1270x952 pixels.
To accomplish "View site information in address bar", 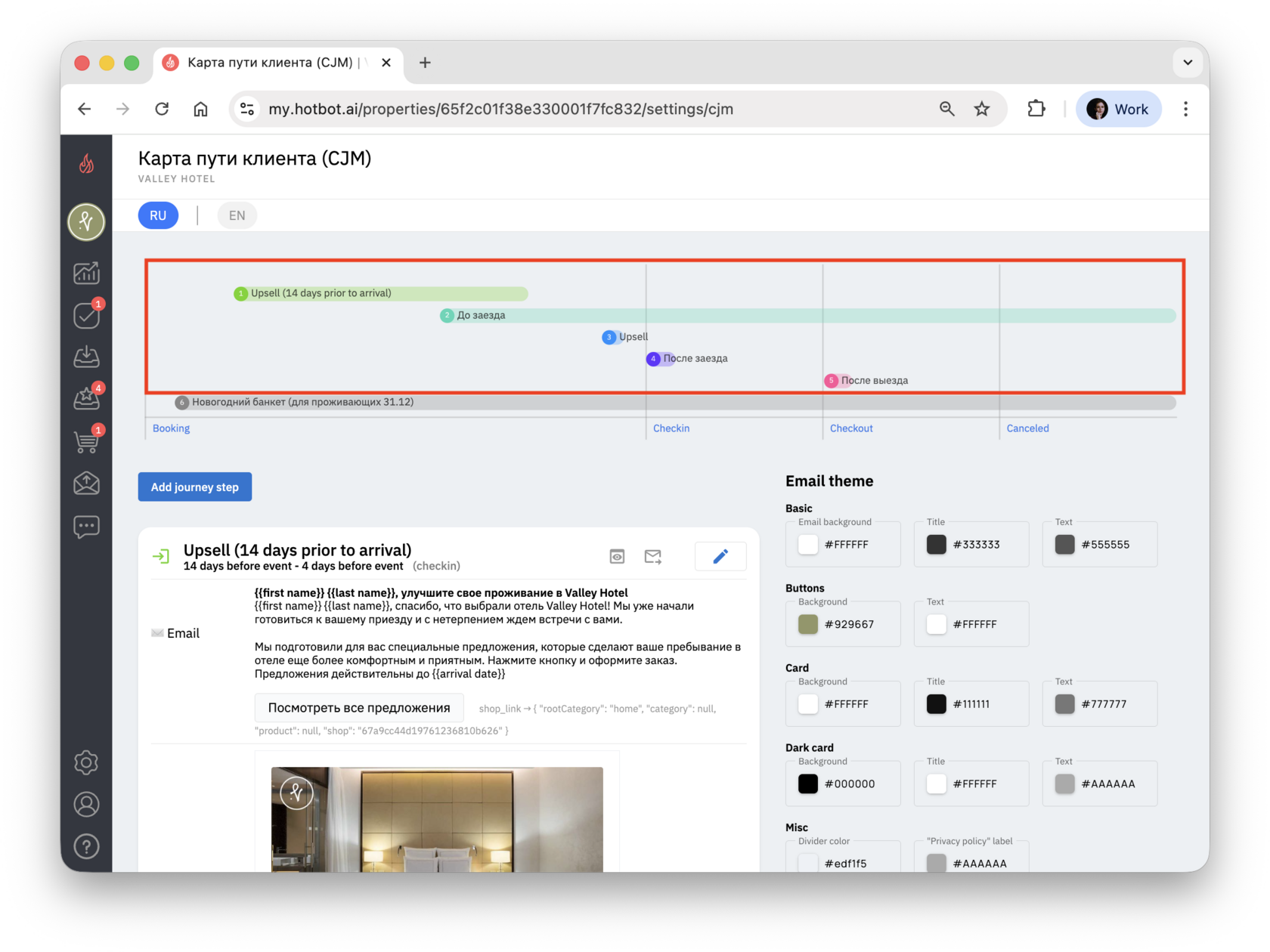I will [247, 109].
